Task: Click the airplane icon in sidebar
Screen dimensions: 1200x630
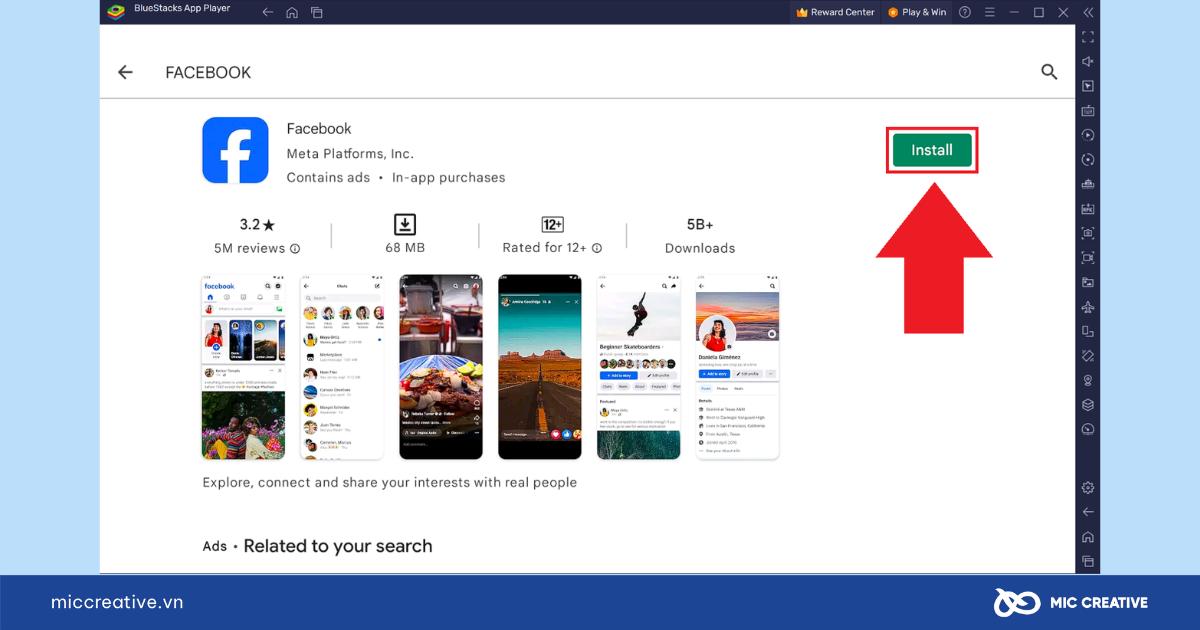Action: click(x=1088, y=306)
